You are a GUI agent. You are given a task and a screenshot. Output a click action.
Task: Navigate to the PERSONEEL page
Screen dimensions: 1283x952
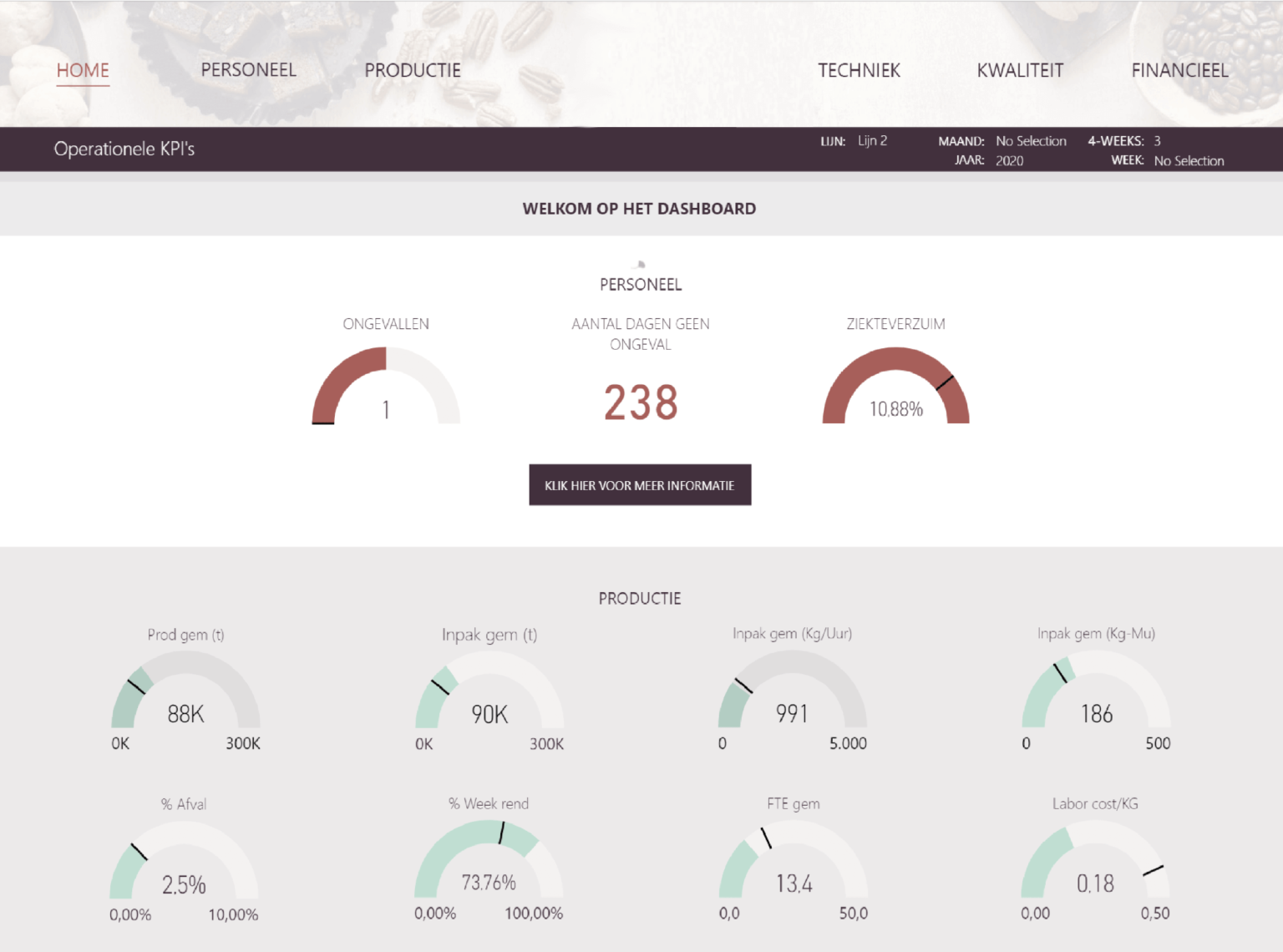click(x=248, y=70)
